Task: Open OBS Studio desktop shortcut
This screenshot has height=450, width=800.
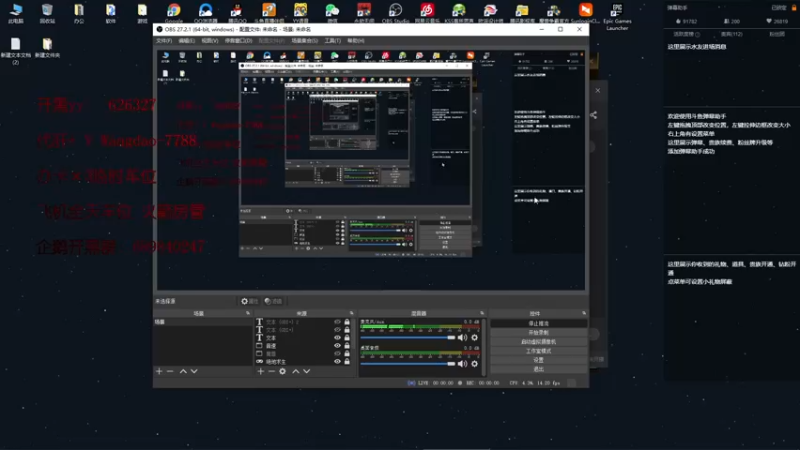Action: 395,13
